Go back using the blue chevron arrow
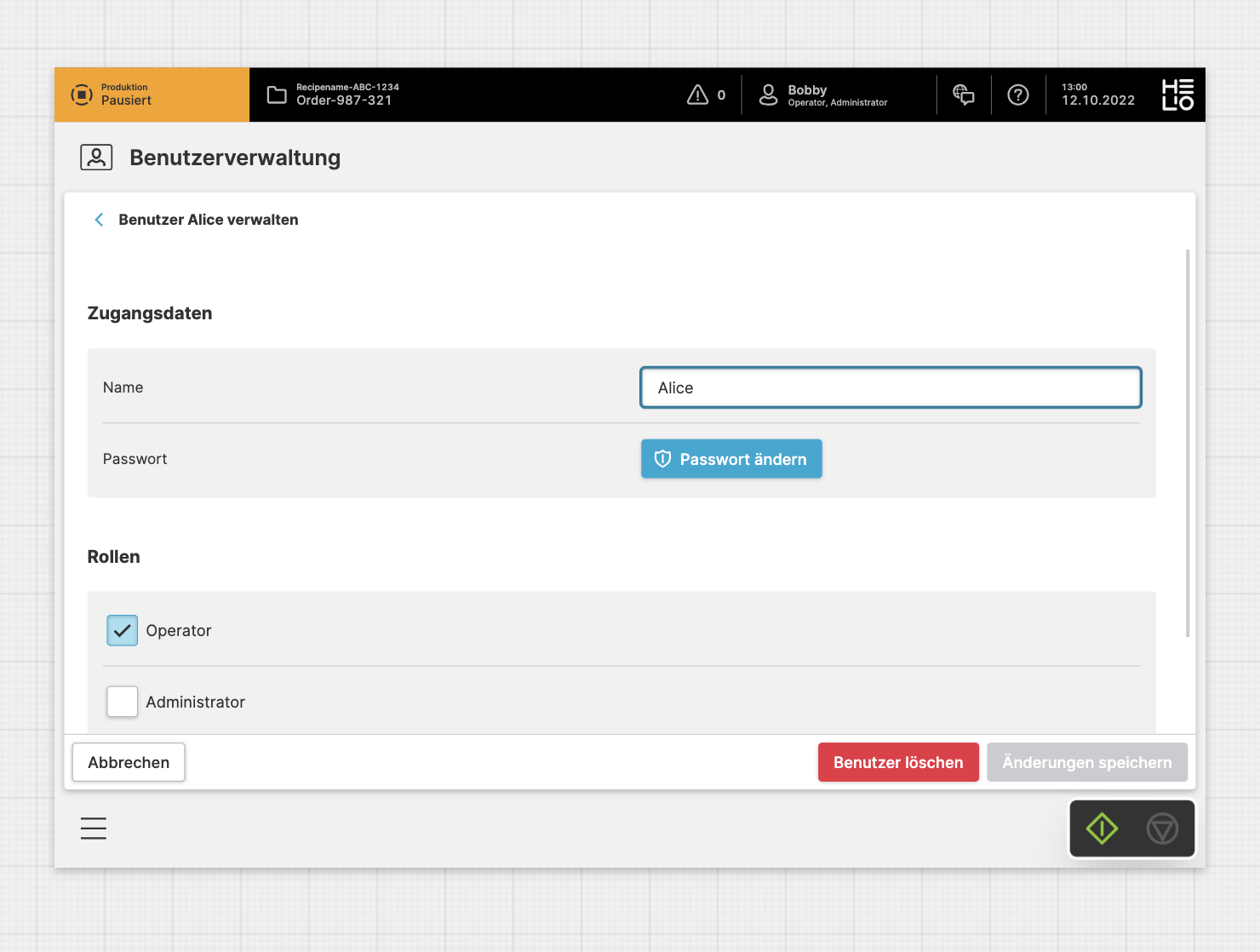 (x=99, y=220)
